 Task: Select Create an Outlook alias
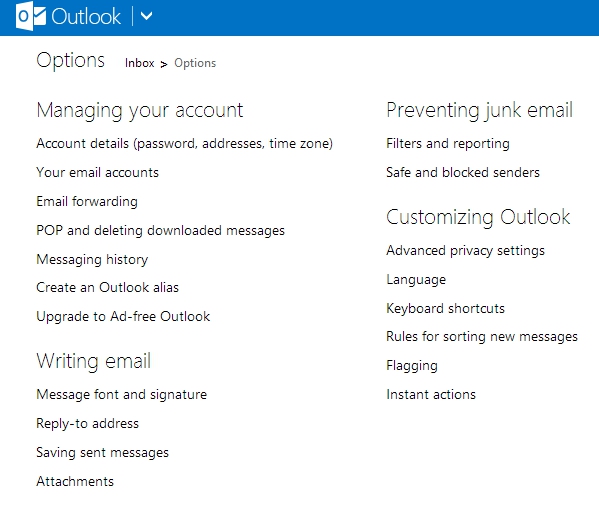click(x=107, y=287)
